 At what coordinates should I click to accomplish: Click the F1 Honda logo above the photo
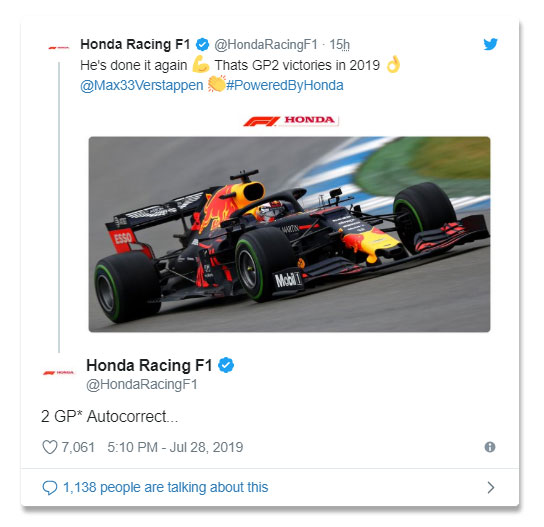[291, 121]
